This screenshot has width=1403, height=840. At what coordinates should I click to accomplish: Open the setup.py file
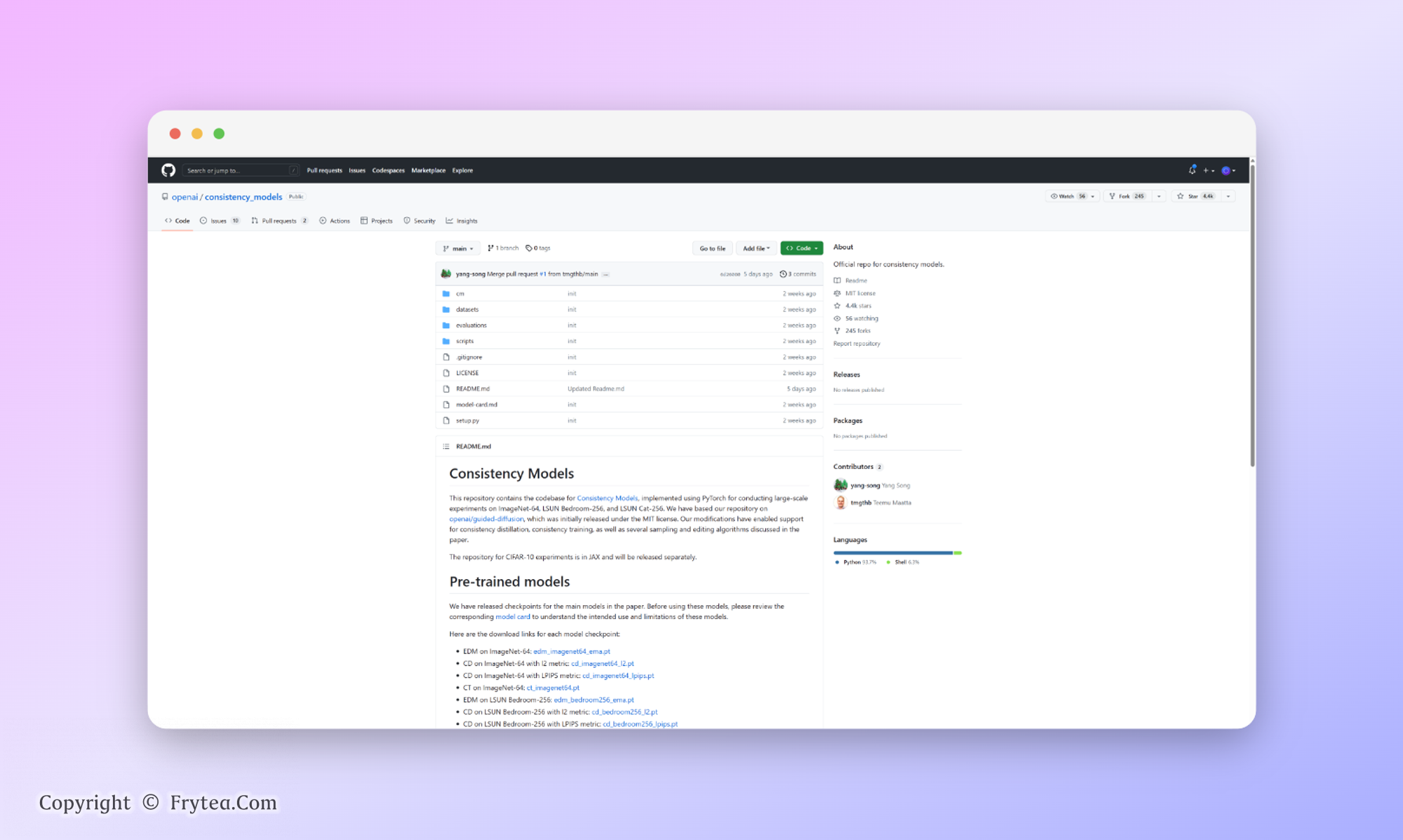click(467, 421)
